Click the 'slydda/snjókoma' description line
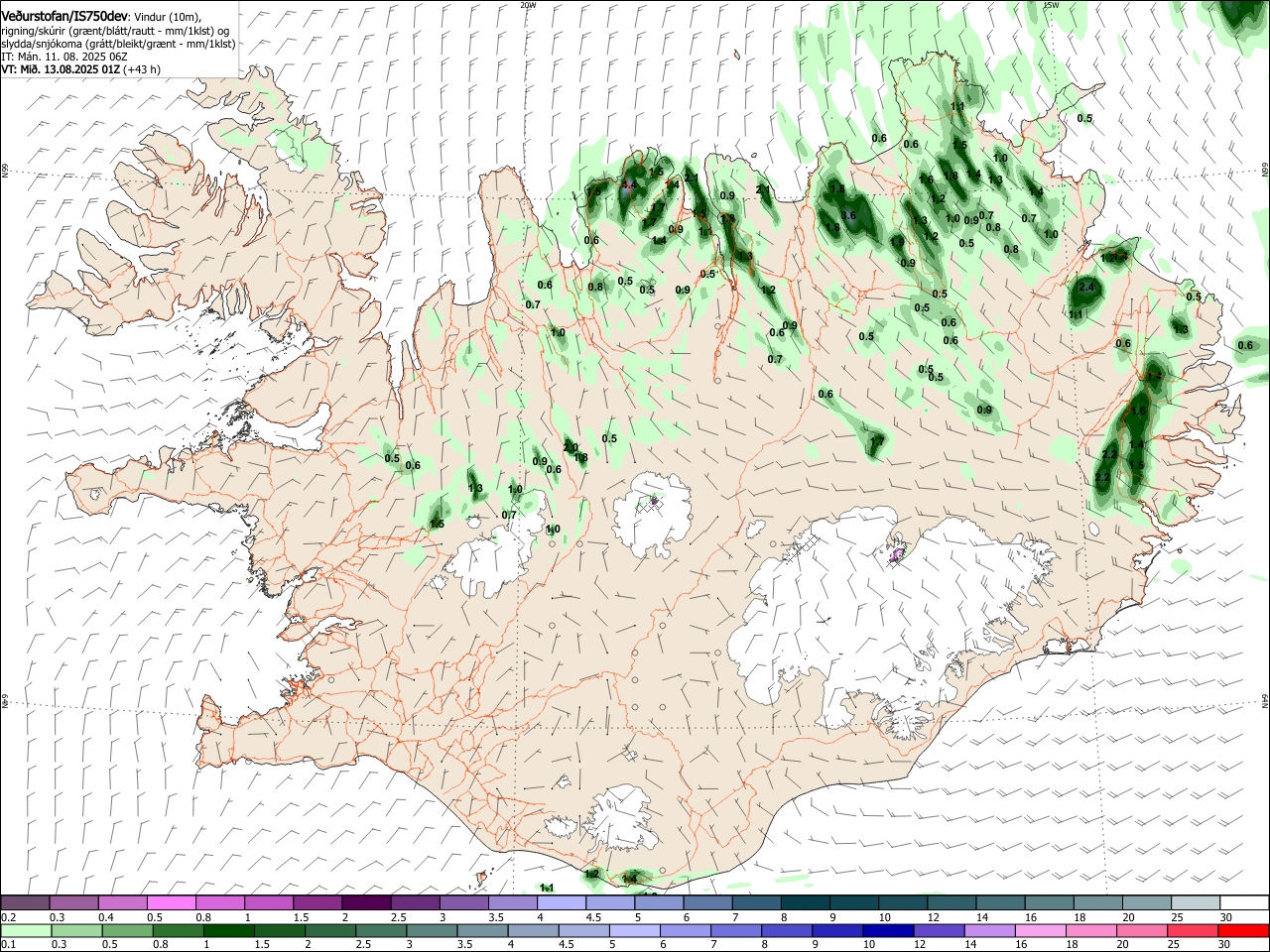Screen dimensions: 1270x952 pyautogui.click(x=118, y=44)
